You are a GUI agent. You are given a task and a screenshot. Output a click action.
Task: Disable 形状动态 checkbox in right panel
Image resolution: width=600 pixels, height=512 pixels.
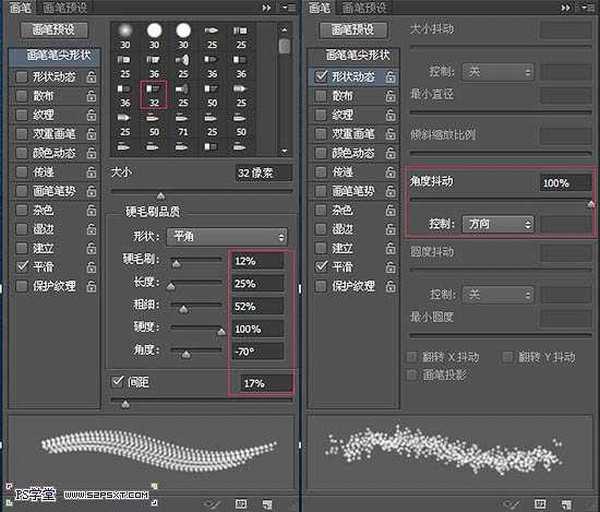pyautogui.click(x=320, y=77)
